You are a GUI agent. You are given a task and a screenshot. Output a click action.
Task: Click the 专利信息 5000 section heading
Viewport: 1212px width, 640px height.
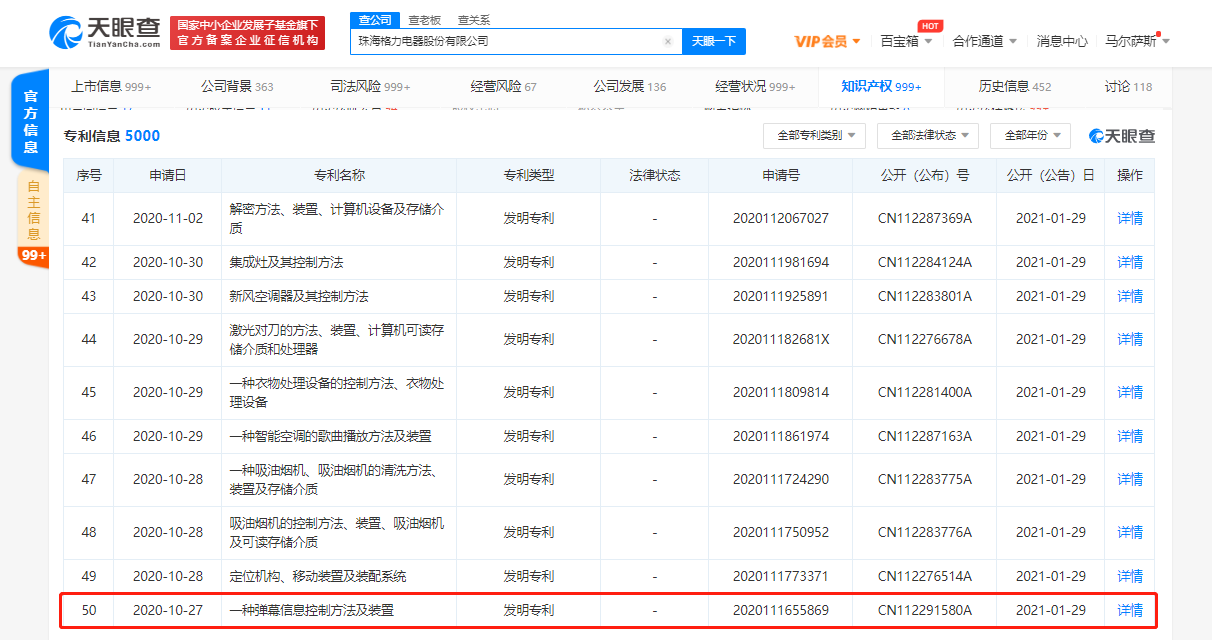tap(111, 136)
